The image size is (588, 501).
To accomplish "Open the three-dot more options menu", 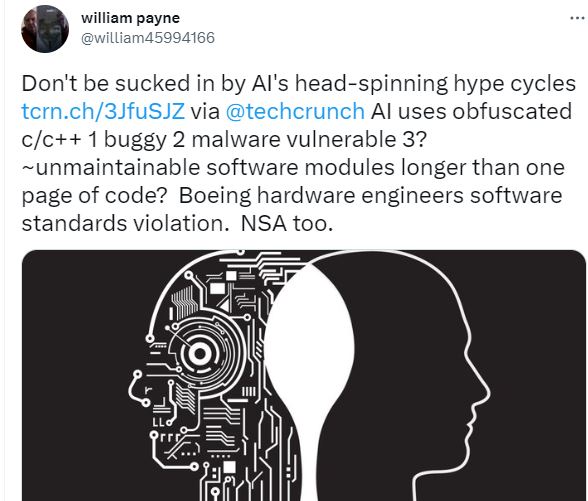I will pos(578,18).
